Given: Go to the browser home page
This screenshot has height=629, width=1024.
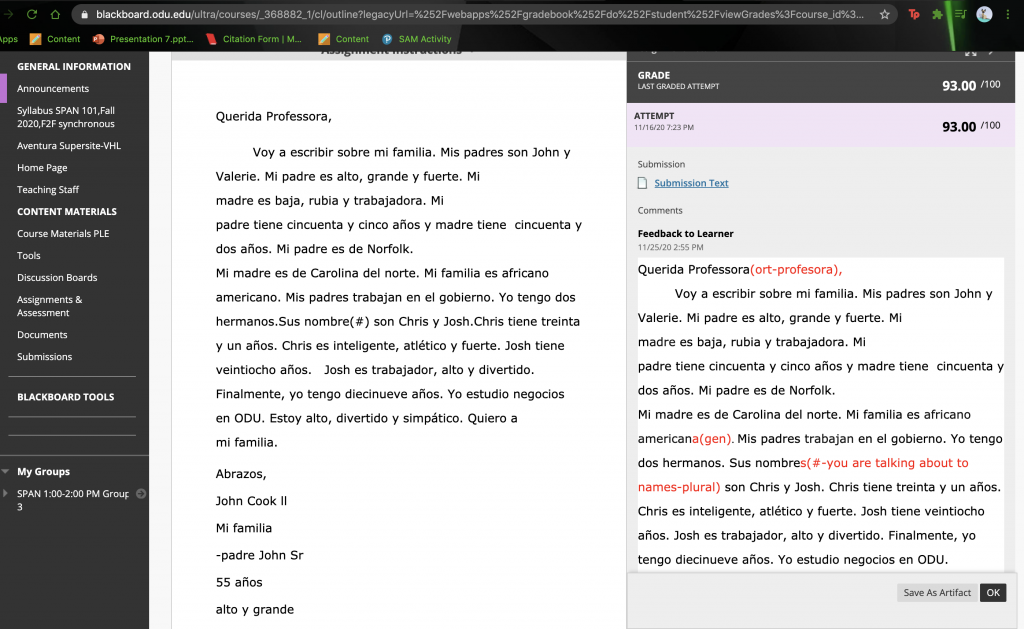Looking at the screenshot, I should click(x=55, y=14).
